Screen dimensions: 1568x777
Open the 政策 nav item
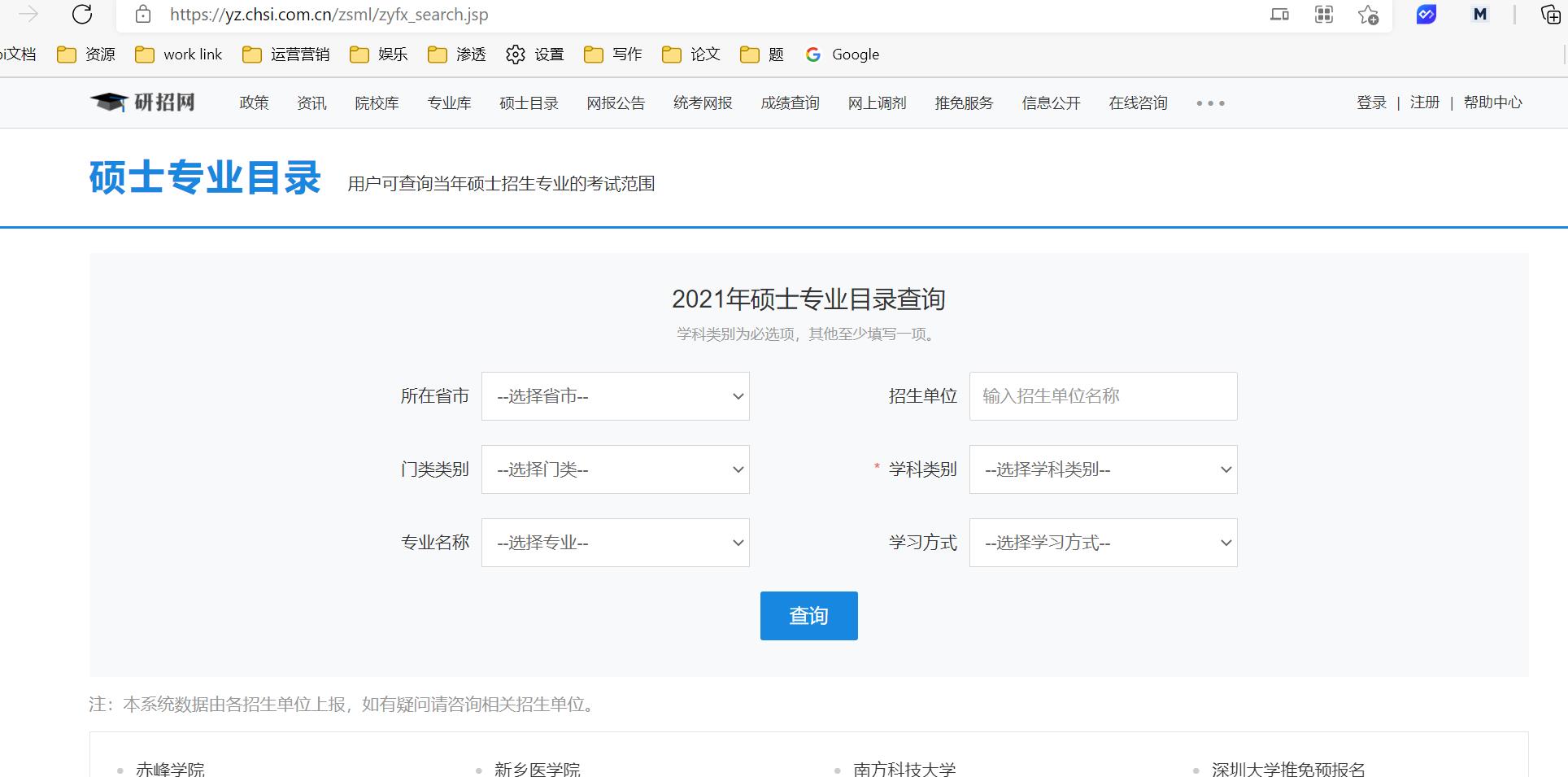pyautogui.click(x=254, y=103)
